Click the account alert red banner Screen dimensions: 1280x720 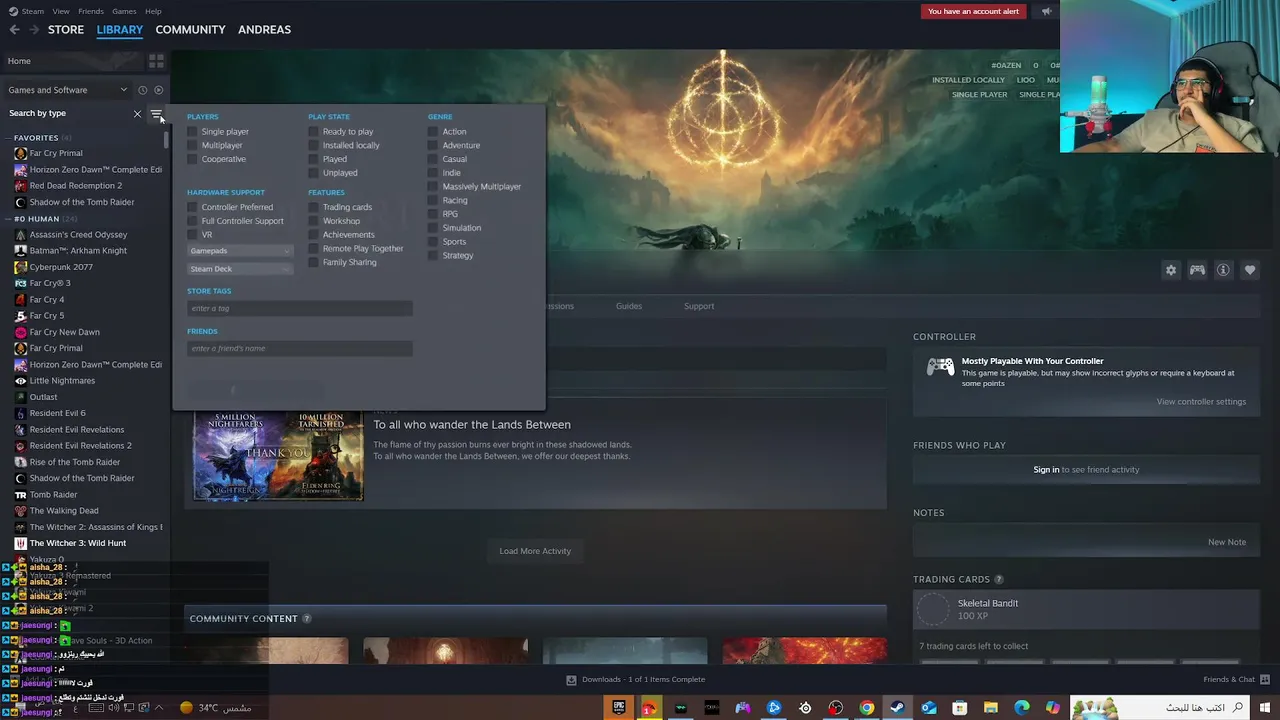(x=973, y=12)
